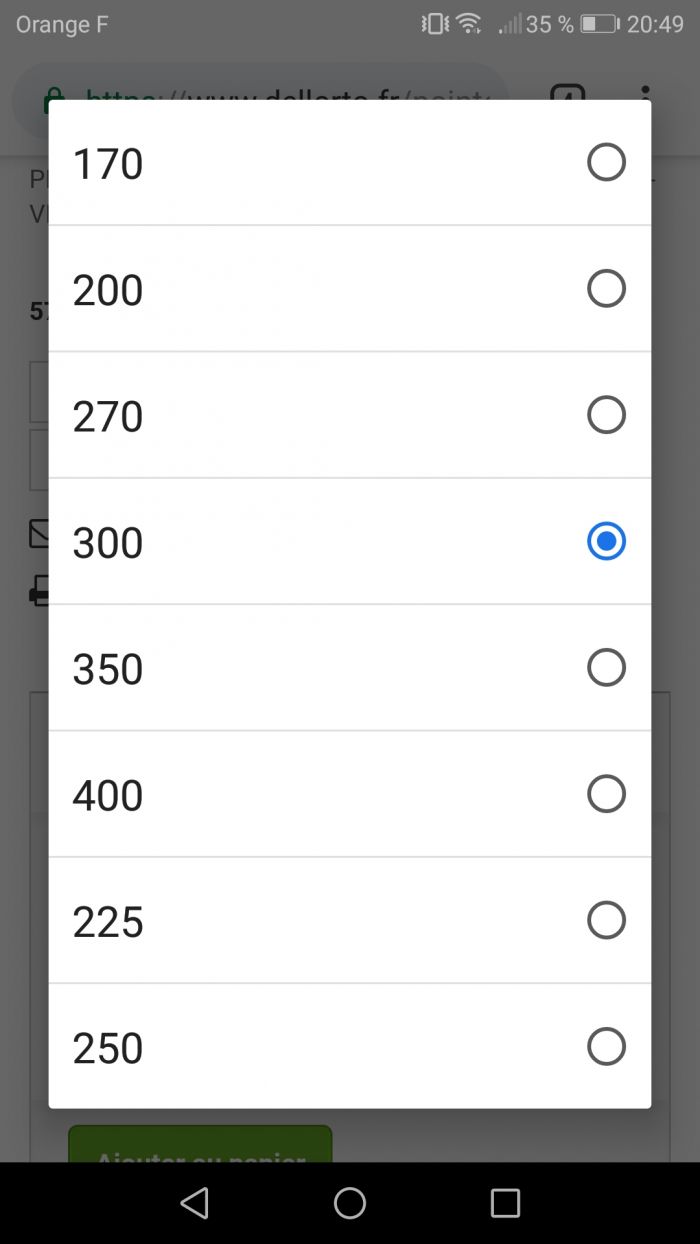Select the 250 radio option
The height and width of the screenshot is (1244, 700).
[x=606, y=1047]
